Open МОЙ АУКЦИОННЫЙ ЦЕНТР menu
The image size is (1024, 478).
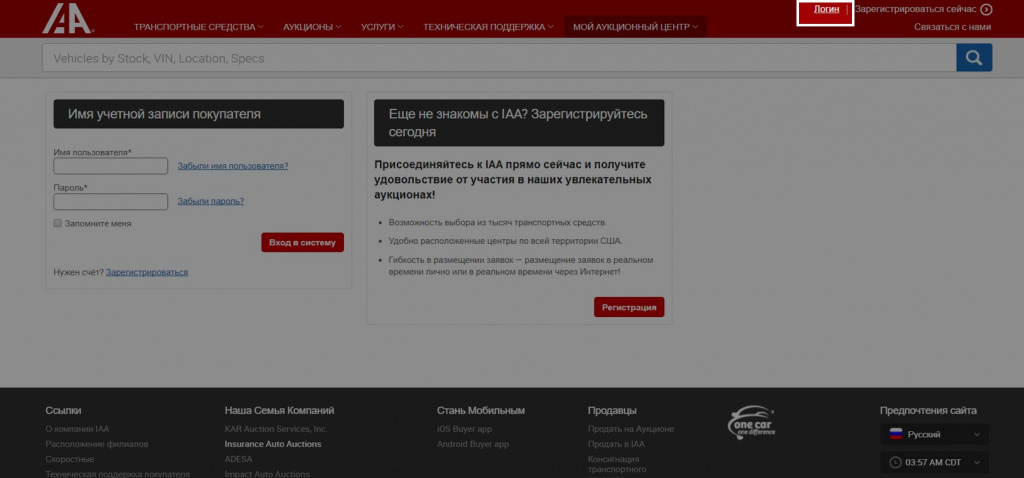pyautogui.click(x=635, y=27)
